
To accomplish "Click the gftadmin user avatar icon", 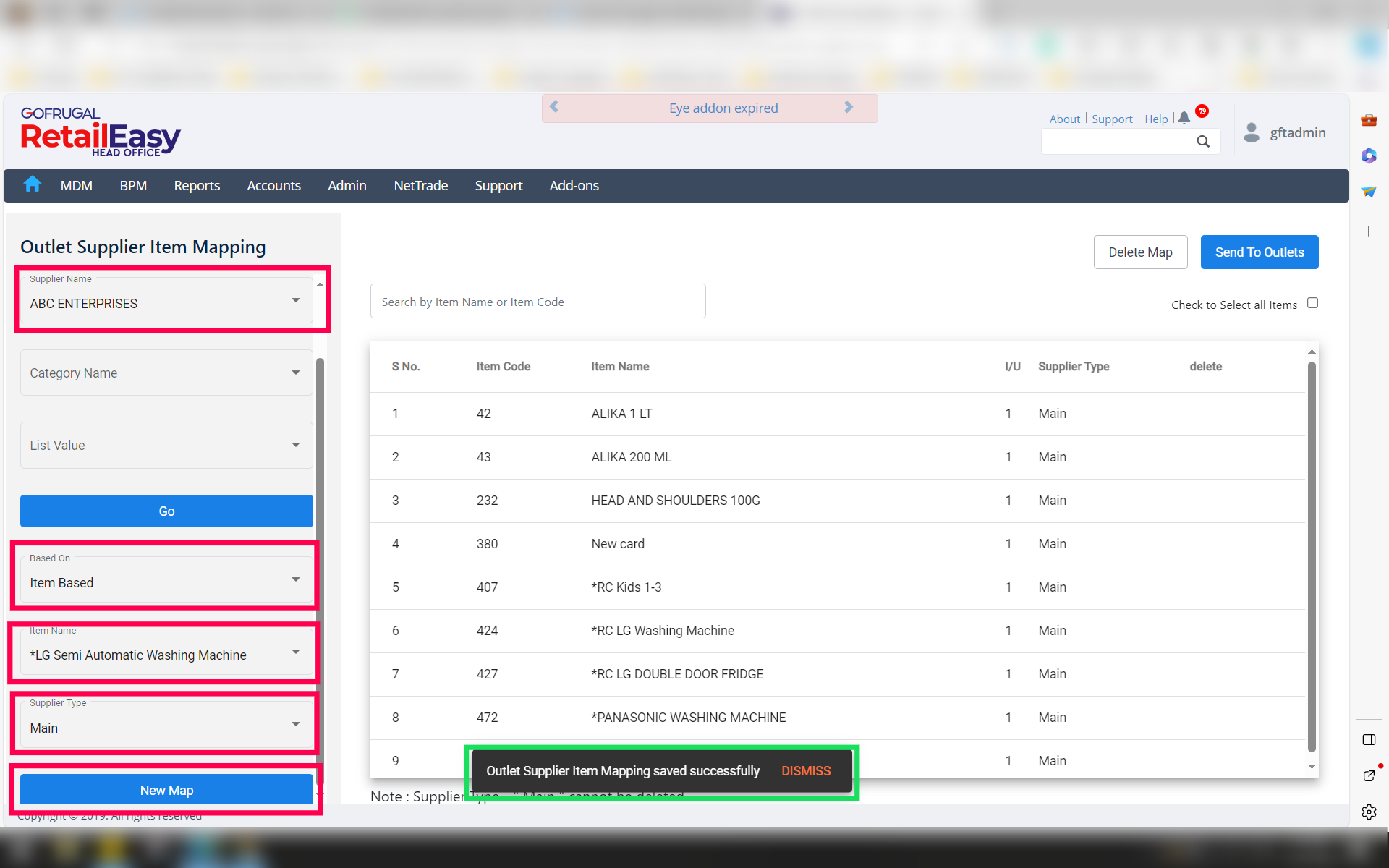I will tap(1251, 132).
